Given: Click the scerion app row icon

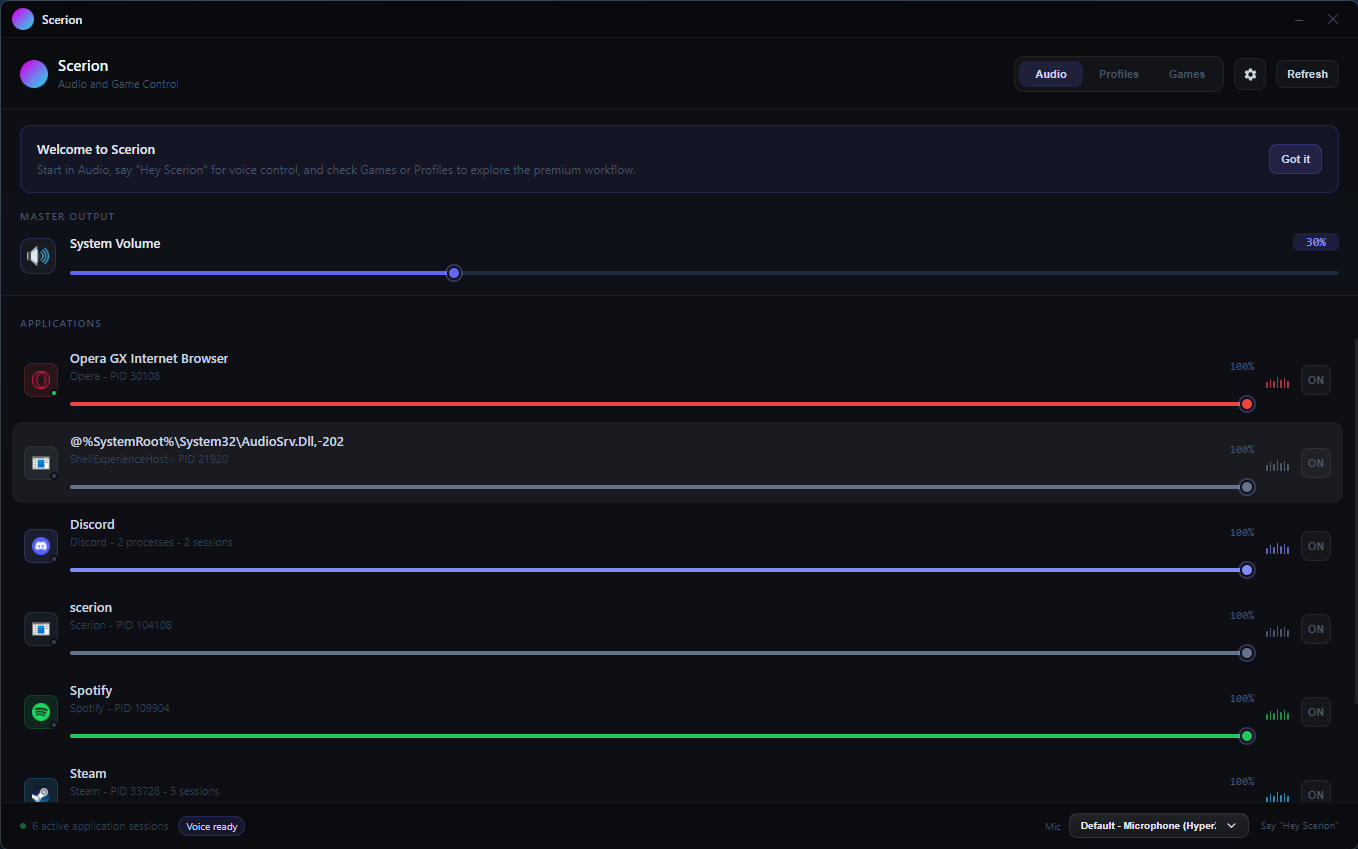Looking at the screenshot, I should point(41,629).
